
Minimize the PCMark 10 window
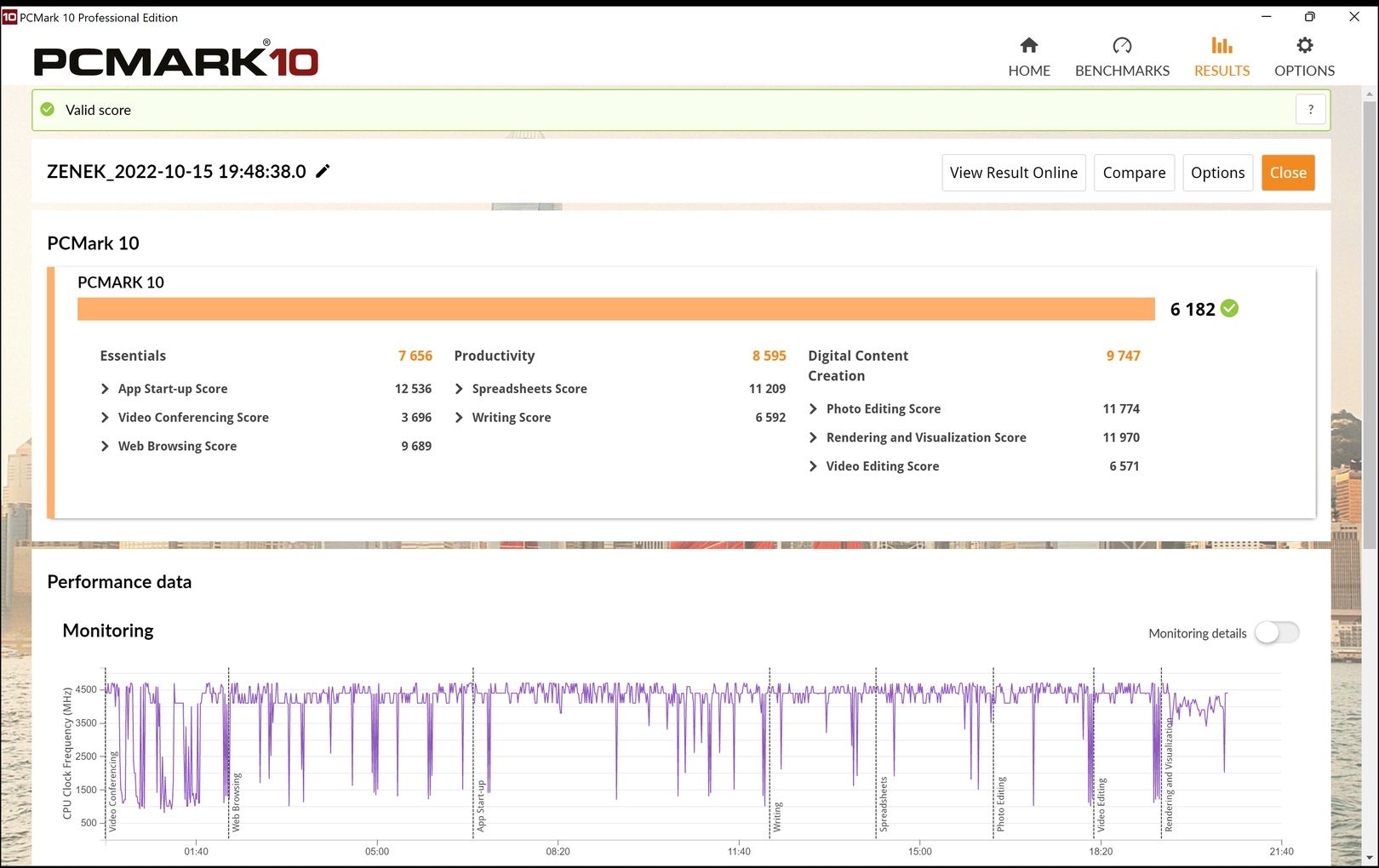tap(1267, 17)
